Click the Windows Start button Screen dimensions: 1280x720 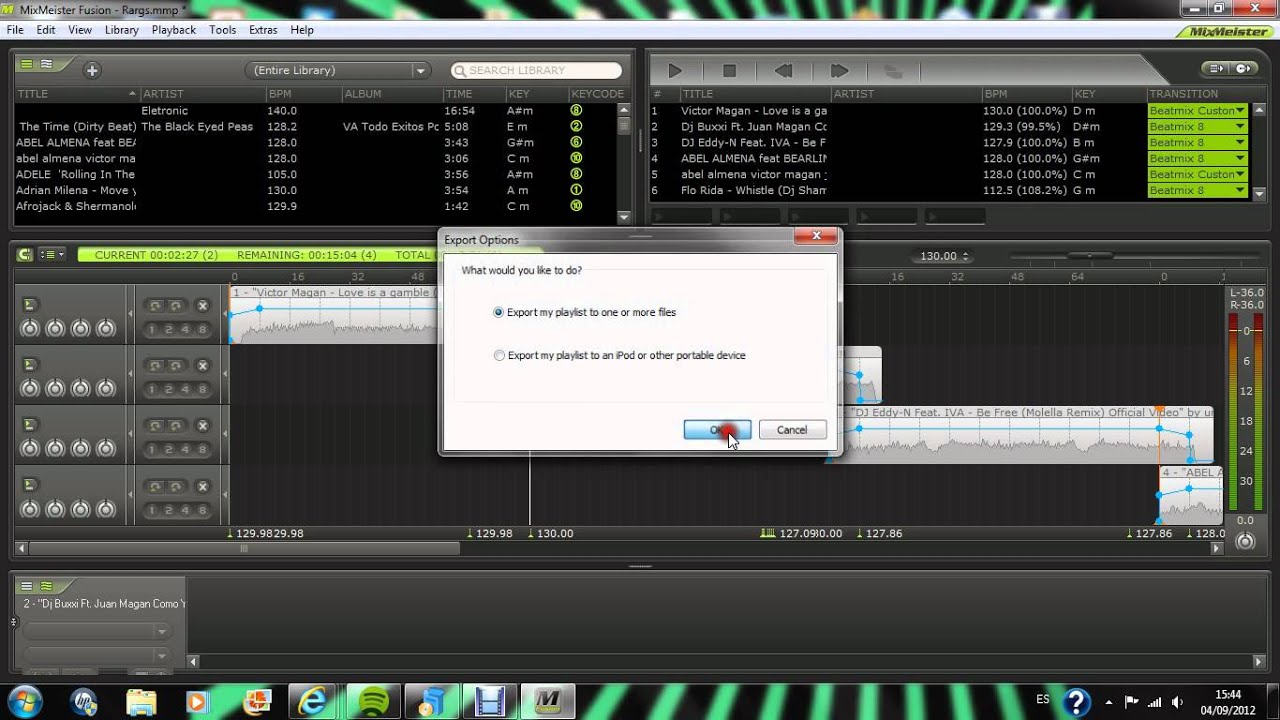tap(23, 700)
